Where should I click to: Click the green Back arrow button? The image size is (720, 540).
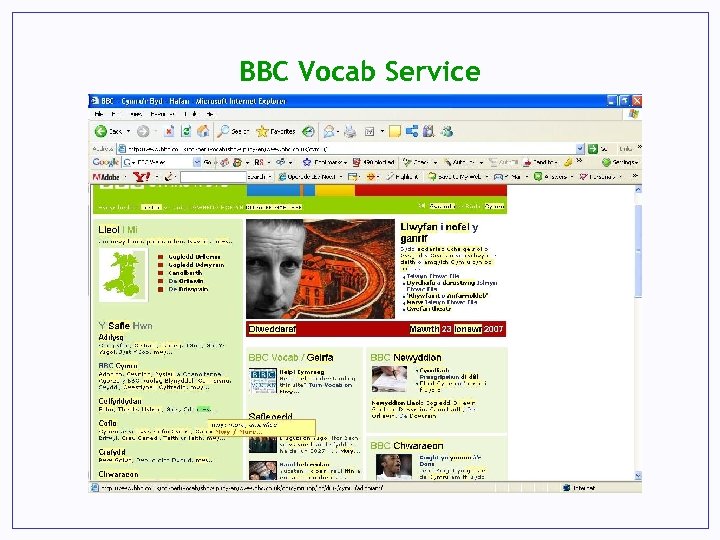101,131
